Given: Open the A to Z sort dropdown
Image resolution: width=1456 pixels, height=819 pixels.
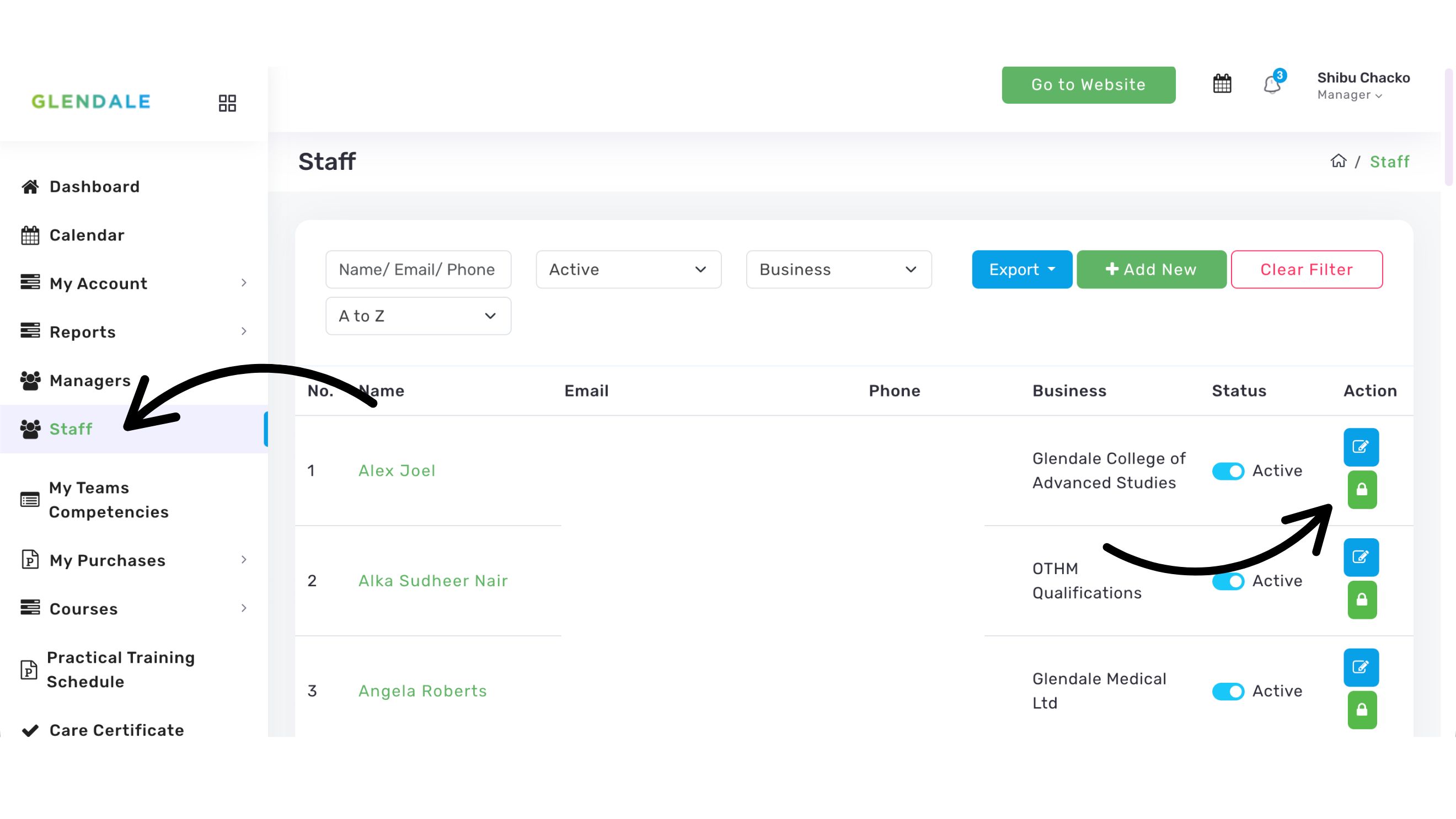Looking at the screenshot, I should (x=417, y=316).
